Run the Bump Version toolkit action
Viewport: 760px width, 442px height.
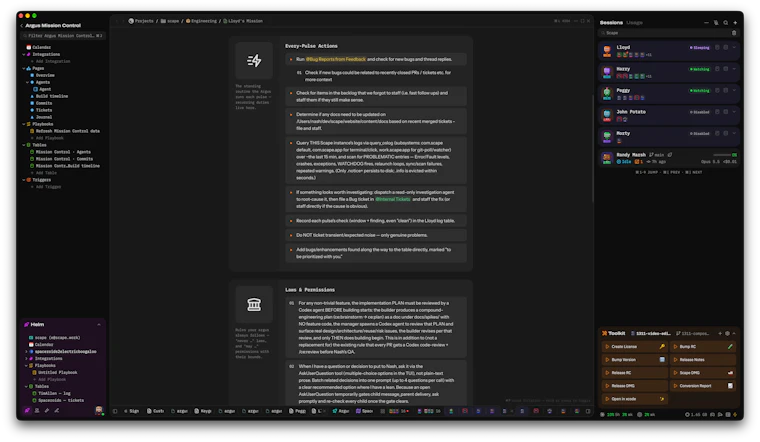(634, 360)
